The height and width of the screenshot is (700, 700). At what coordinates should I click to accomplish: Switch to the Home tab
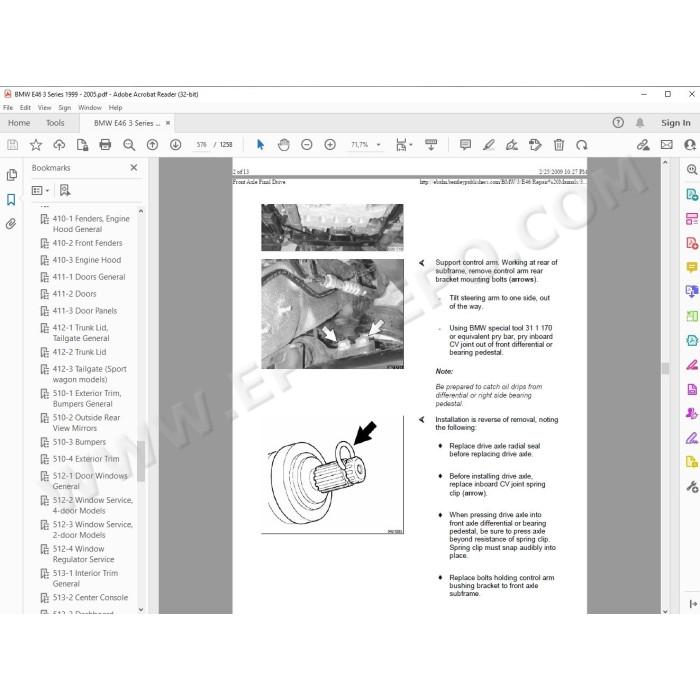(x=19, y=123)
